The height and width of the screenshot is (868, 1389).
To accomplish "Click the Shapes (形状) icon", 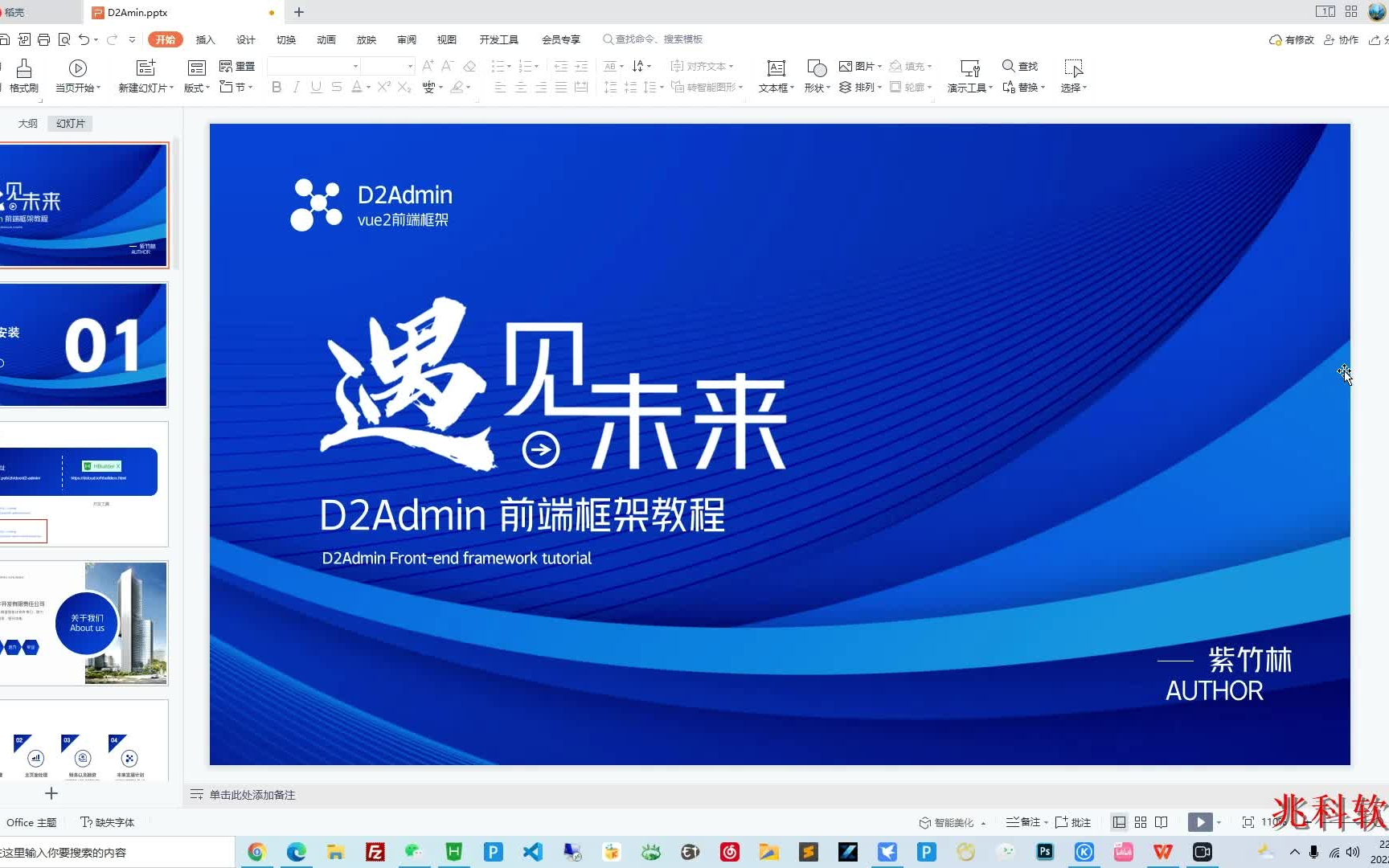I will tap(817, 68).
